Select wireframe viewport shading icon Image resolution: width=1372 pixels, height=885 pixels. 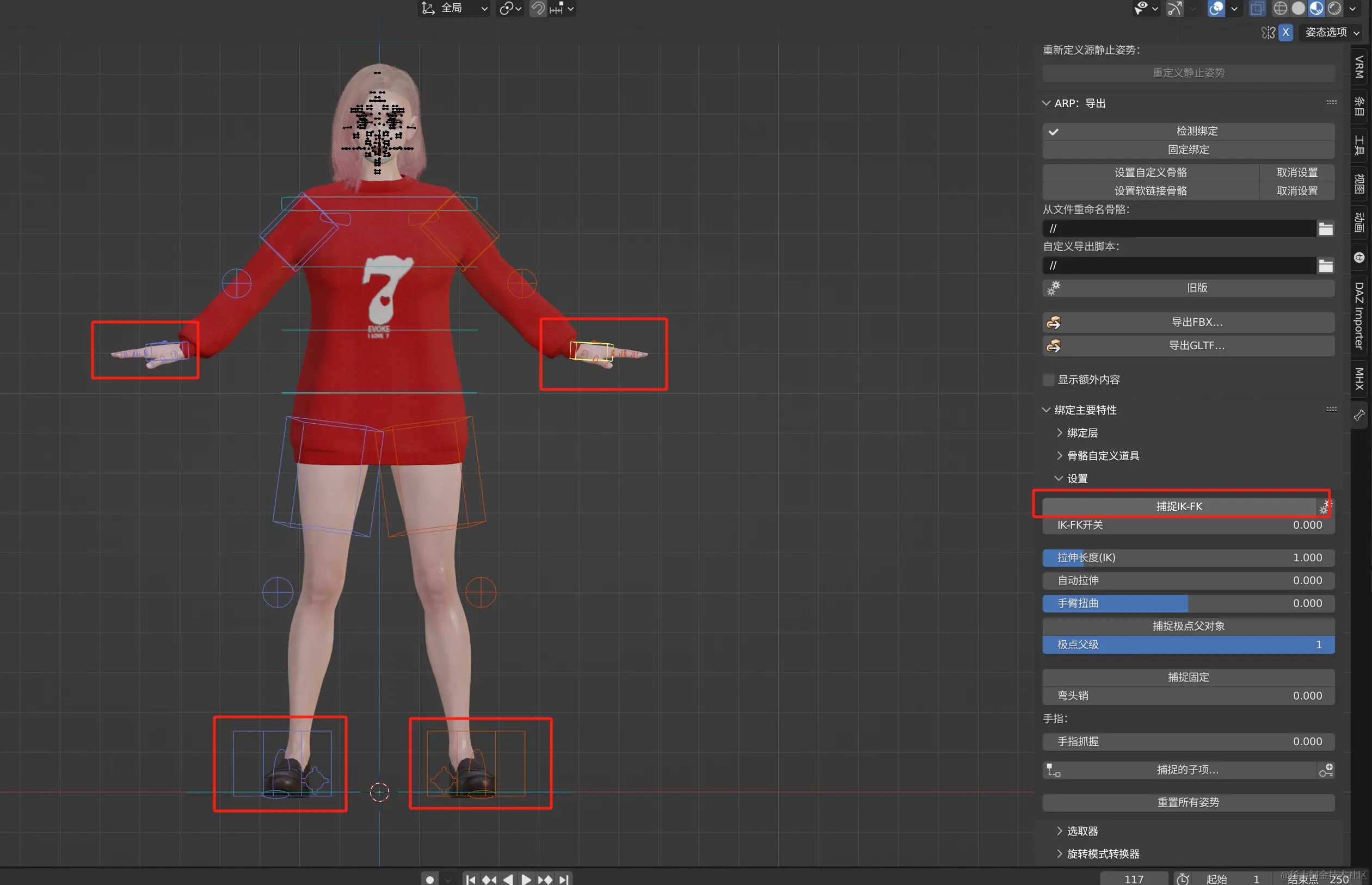point(1280,8)
